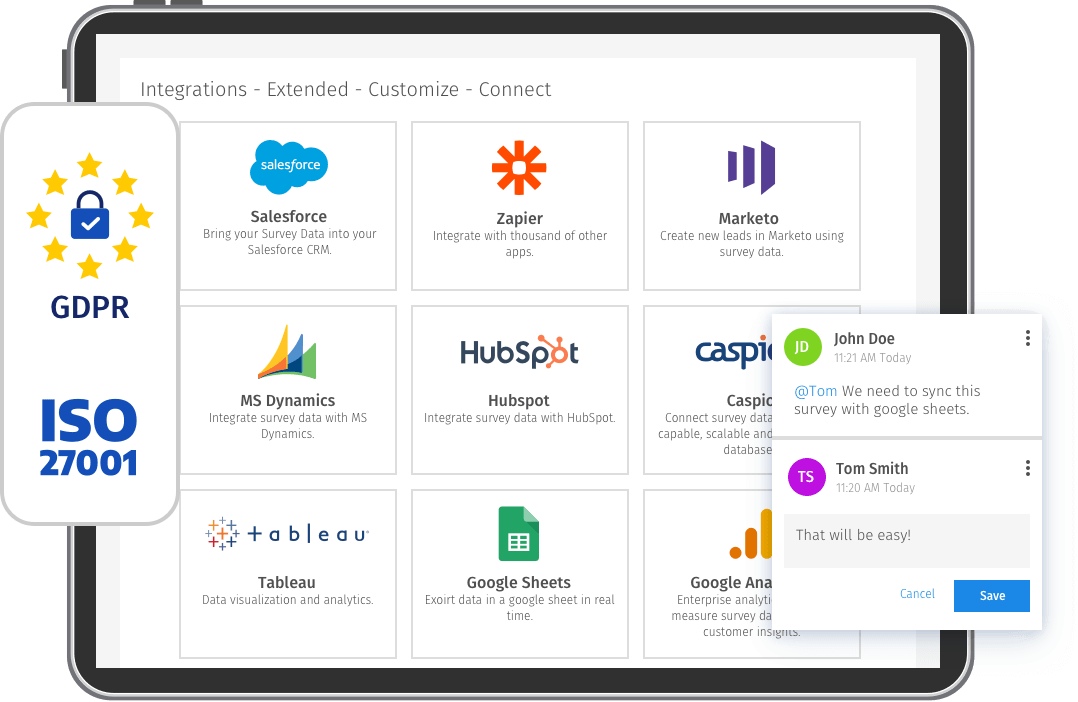Click the reply text field saying 'That will be easy!'

tap(905, 539)
